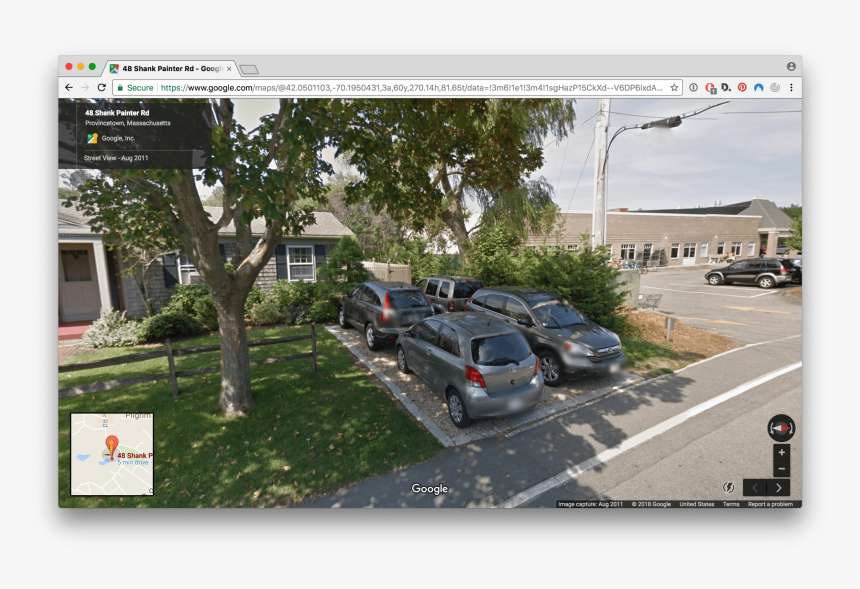Open the D. extension icon
The width and height of the screenshot is (860, 589).
click(726, 88)
